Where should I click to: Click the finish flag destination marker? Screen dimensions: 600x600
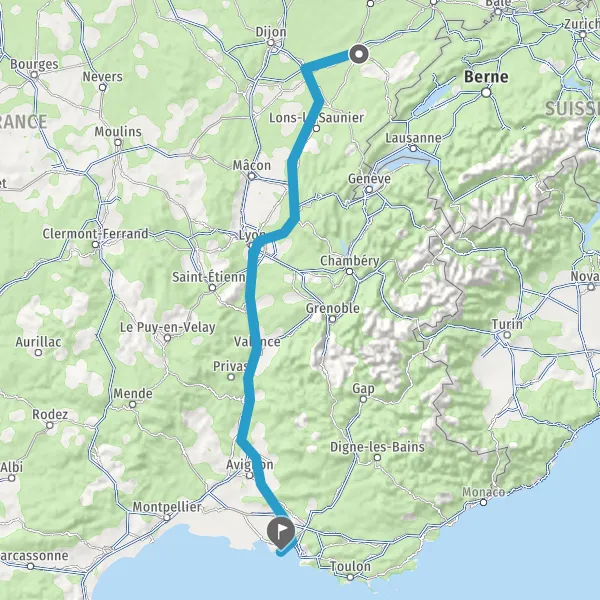(281, 532)
